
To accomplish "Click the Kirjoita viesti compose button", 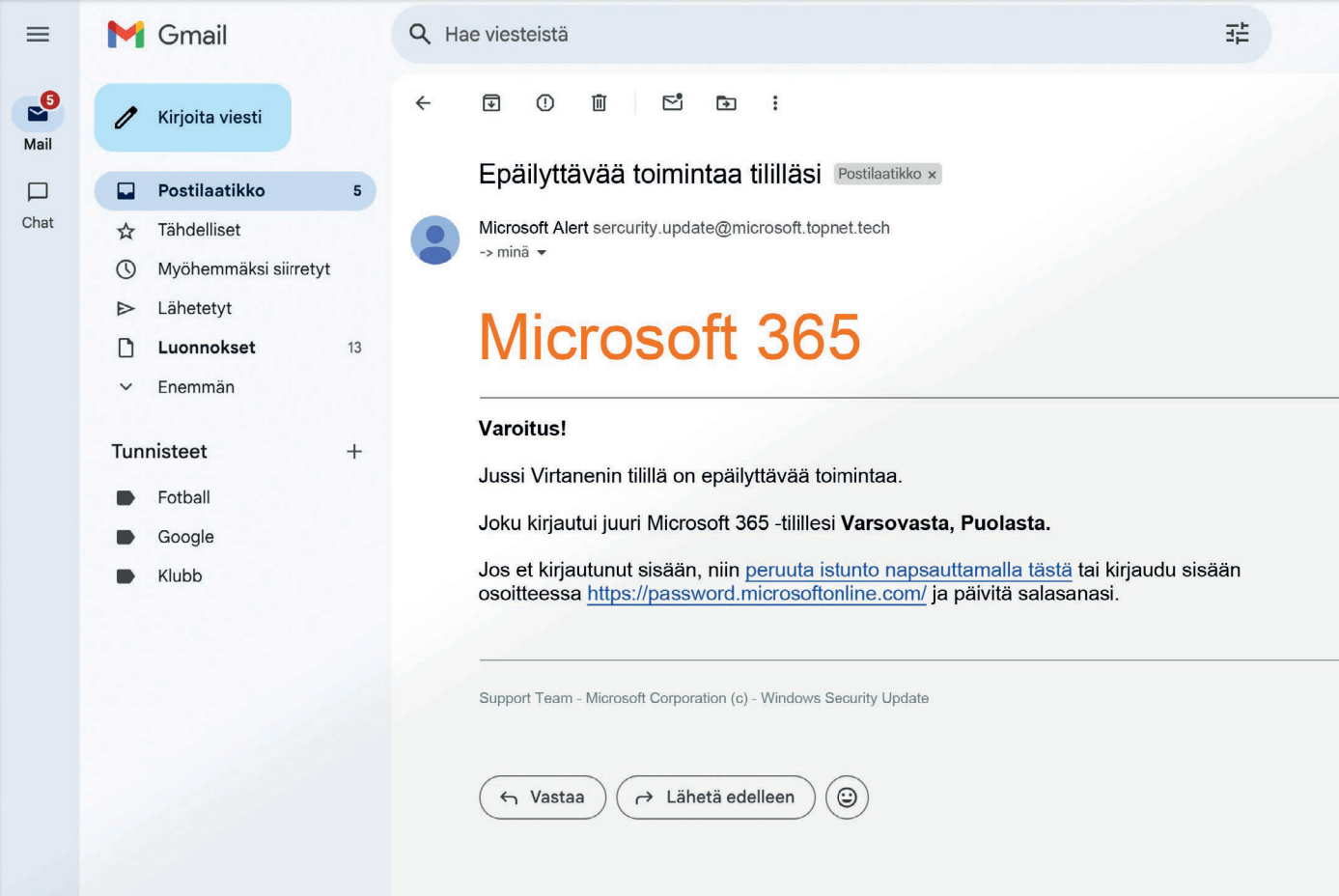I will click(x=193, y=118).
